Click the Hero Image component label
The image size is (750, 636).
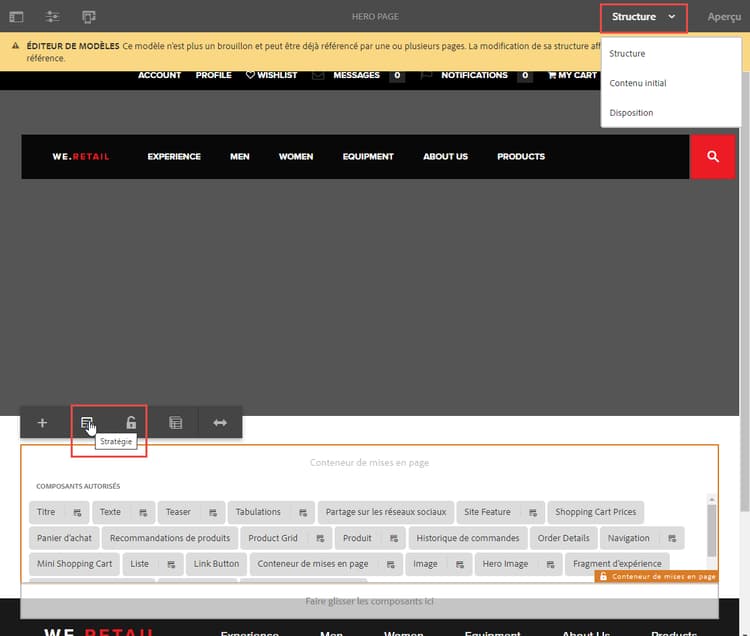(x=505, y=564)
